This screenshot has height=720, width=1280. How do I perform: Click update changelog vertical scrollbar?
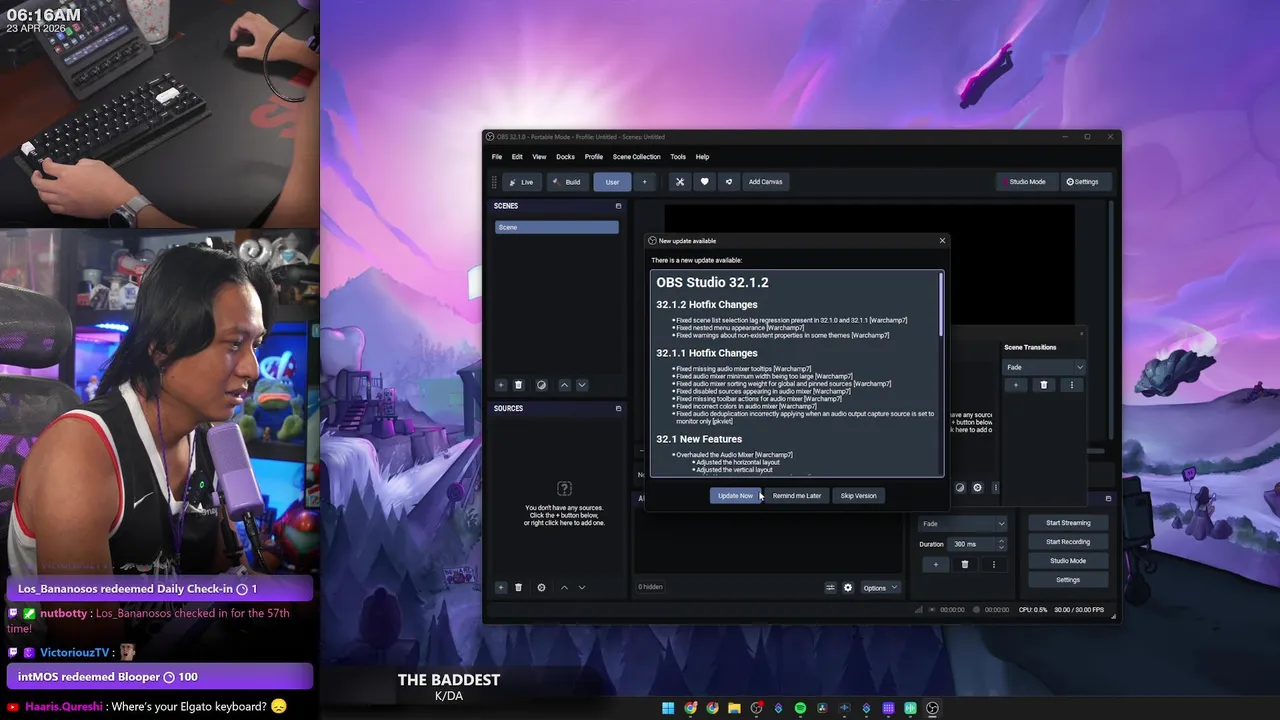point(940,305)
